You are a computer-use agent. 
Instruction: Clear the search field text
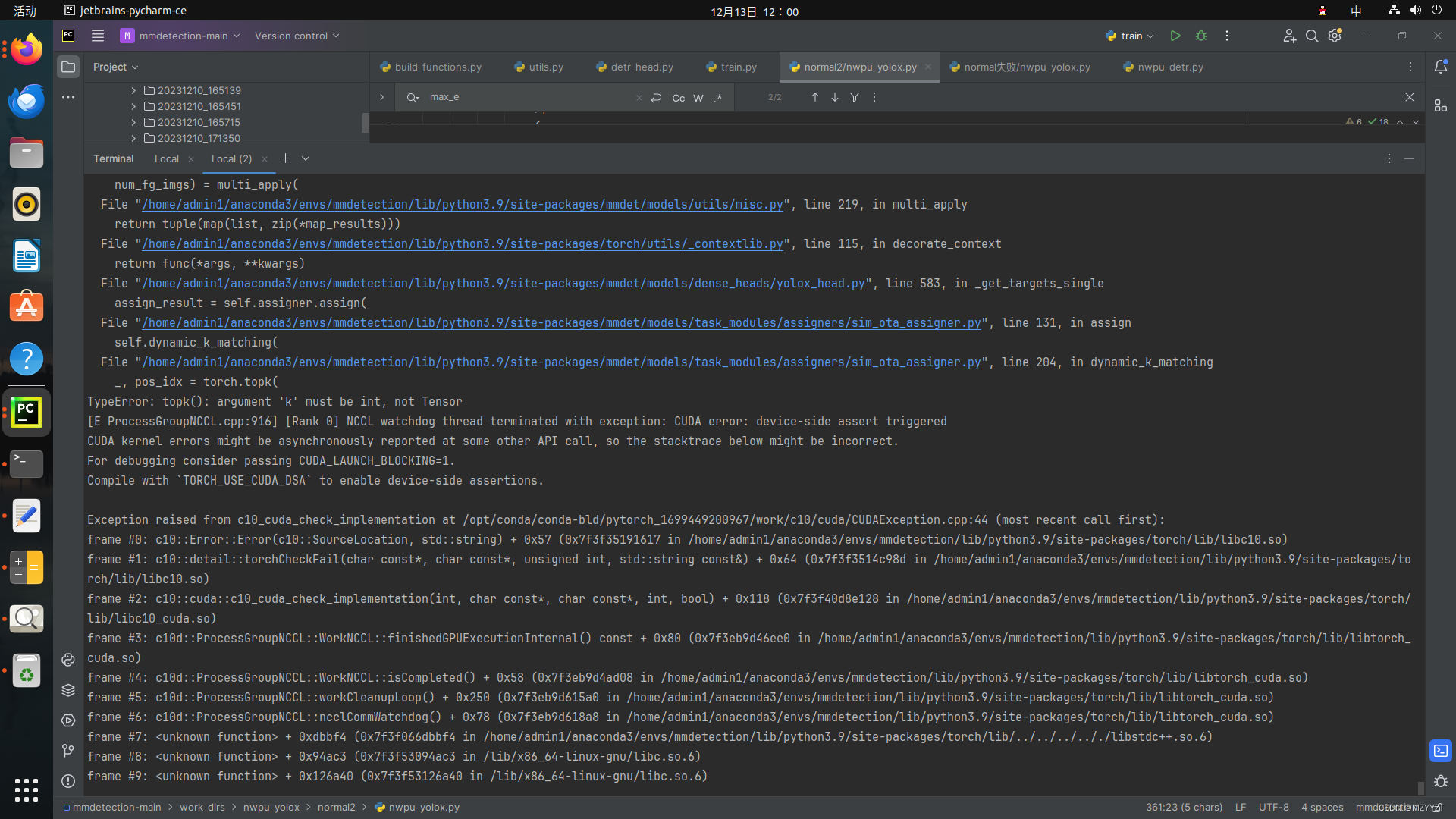coord(639,98)
